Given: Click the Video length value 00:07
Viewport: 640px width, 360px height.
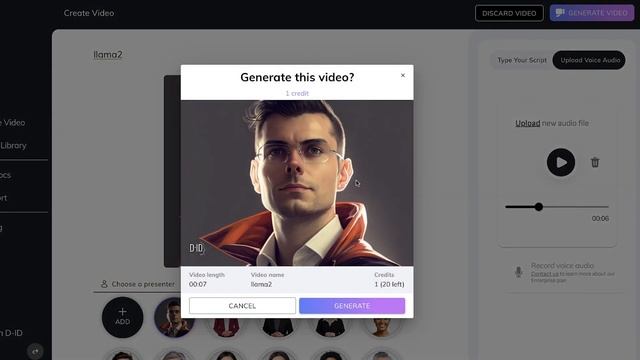Looking at the screenshot, I should [198, 284].
